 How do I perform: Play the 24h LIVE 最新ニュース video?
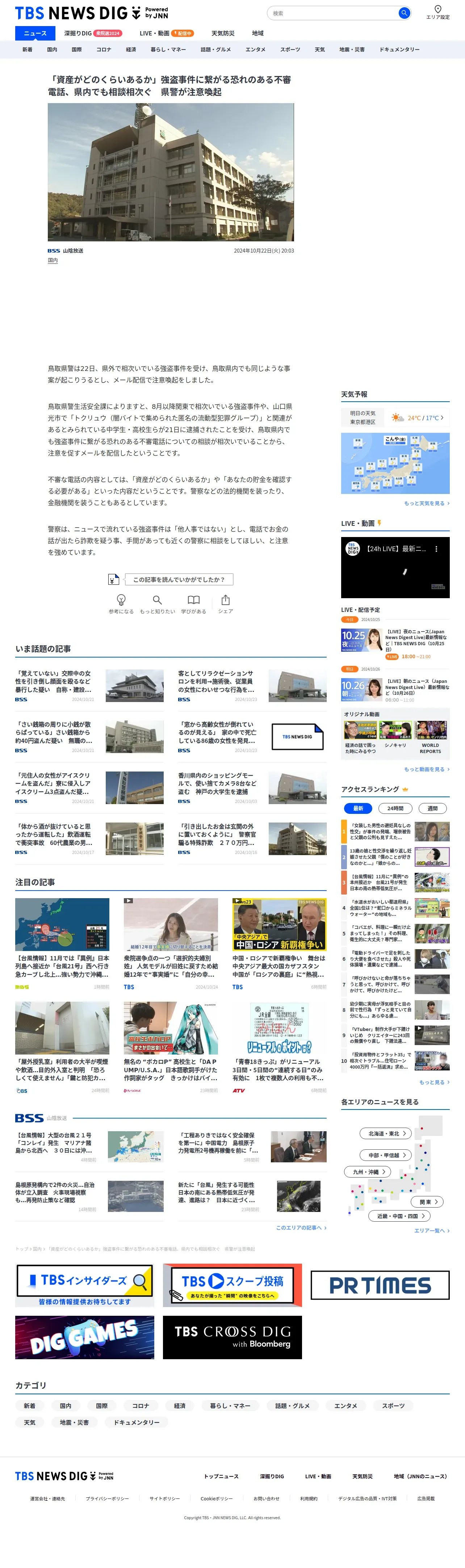pyautogui.click(x=395, y=567)
